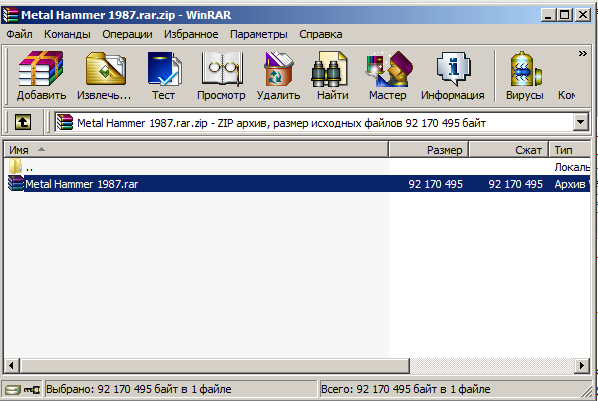The width and height of the screenshot is (598, 401).
Task: Click the 92 170 495 Сжат cell value
Action: 516,184
